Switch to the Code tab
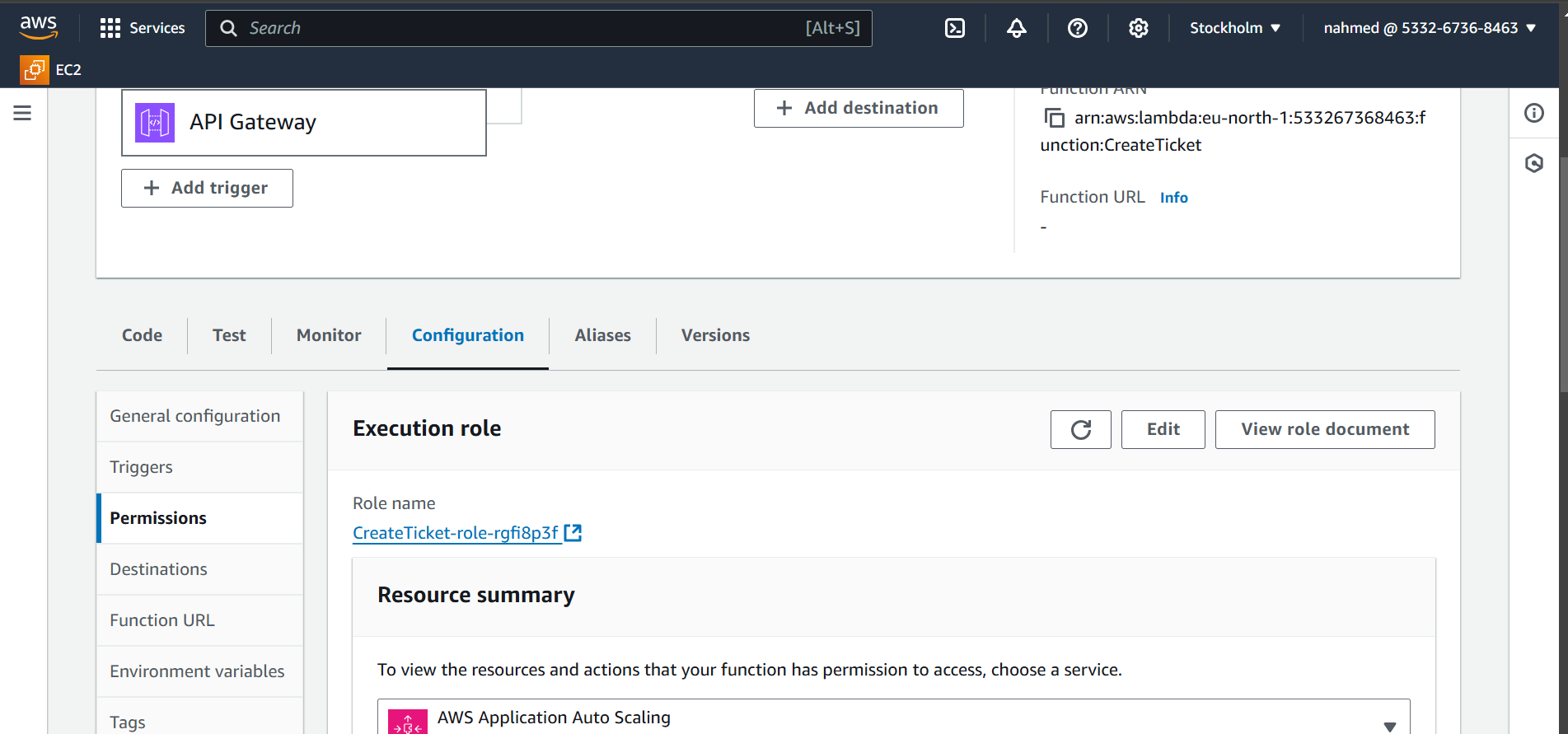Screen dimensions: 1568x734 (x=142, y=335)
